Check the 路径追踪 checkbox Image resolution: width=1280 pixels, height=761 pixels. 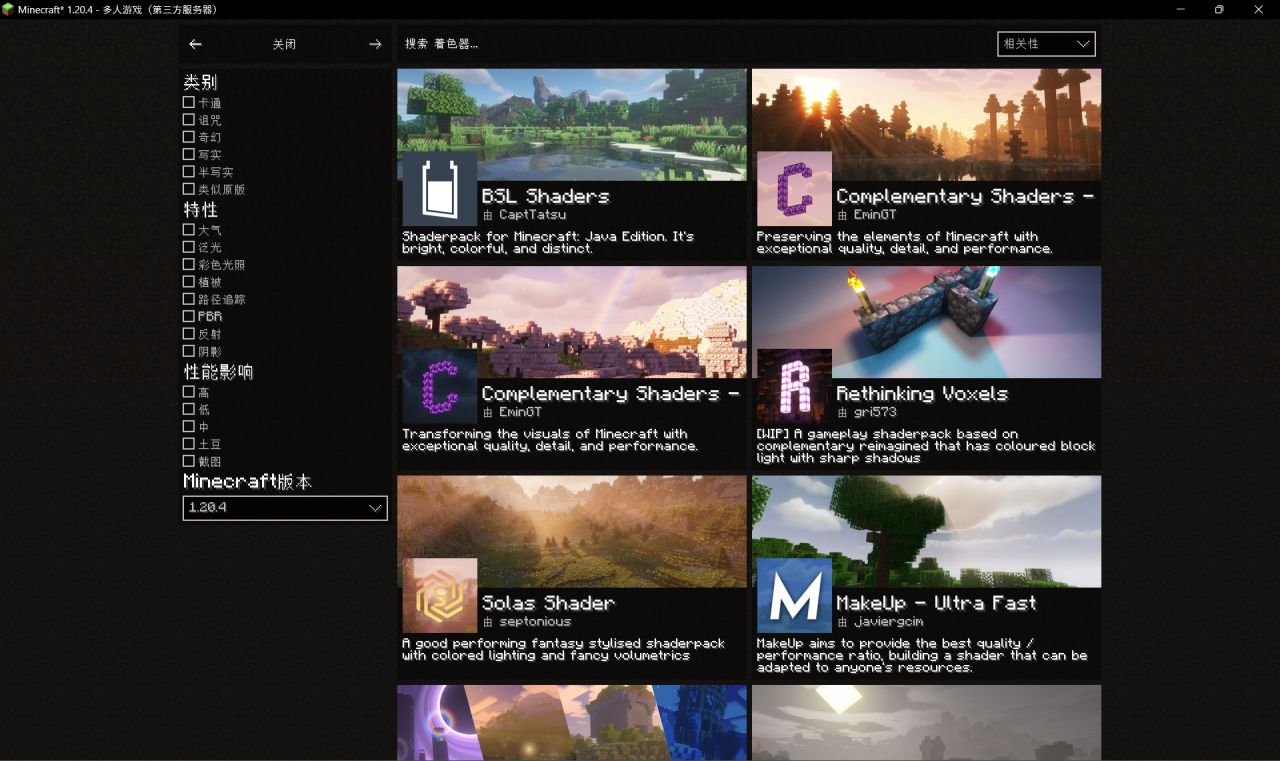coord(189,299)
